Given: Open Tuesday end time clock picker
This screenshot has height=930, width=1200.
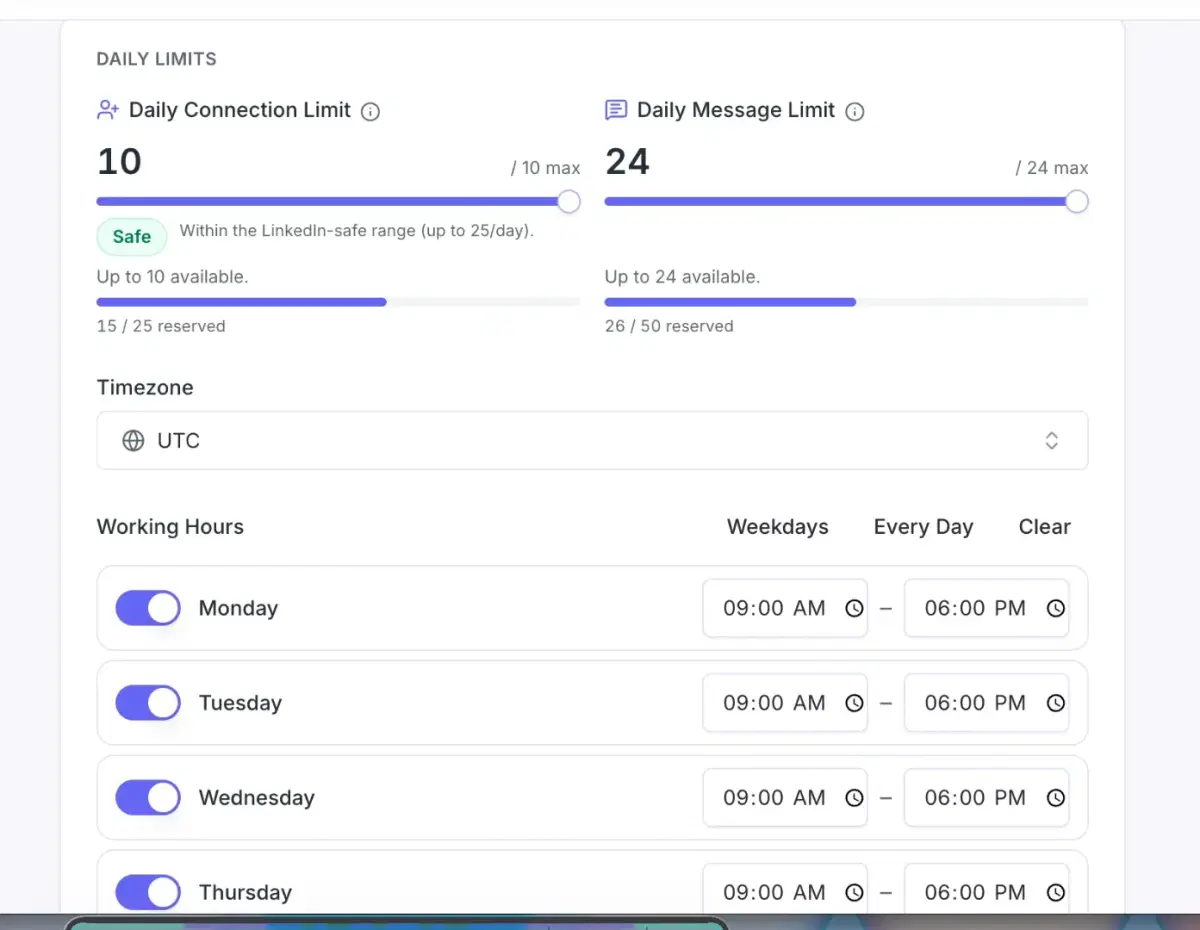Looking at the screenshot, I should 1056,703.
